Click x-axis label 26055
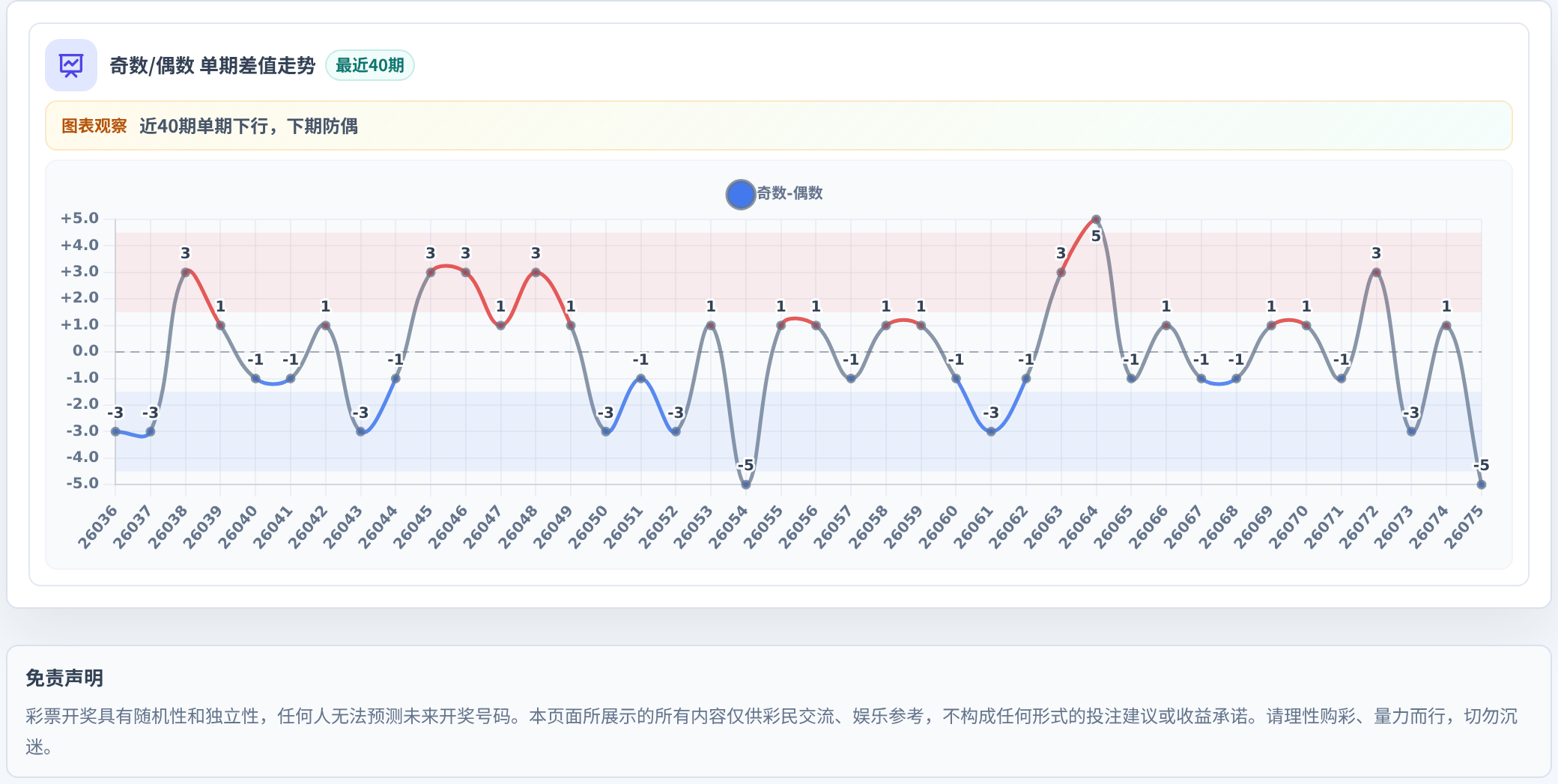Viewport: 1558px width, 784px height. (763, 527)
